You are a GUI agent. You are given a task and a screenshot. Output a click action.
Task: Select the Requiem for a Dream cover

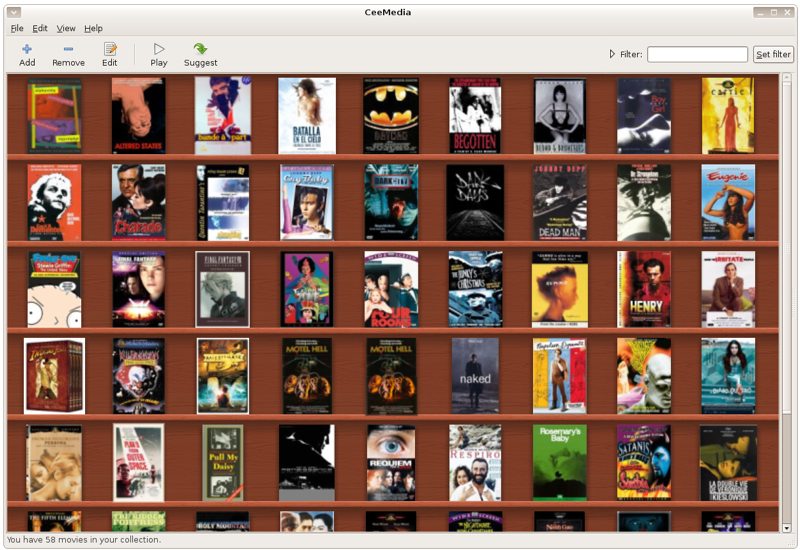[391, 462]
